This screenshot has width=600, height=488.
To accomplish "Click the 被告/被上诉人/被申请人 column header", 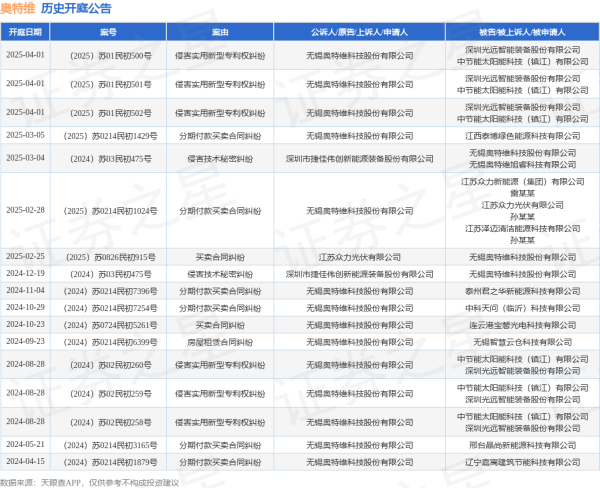I will click(522, 32).
